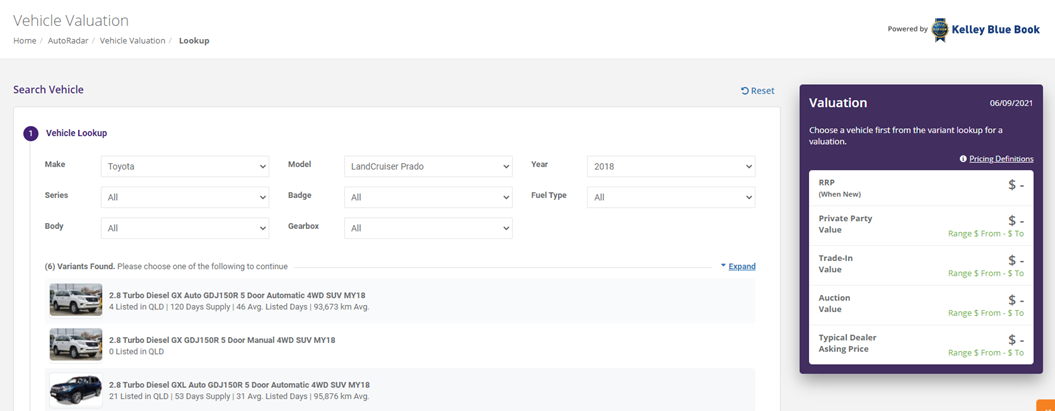This screenshot has width=1055, height=411.
Task: Click the Typical Dealer Asking Price label
Action: pyautogui.click(x=847, y=343)
